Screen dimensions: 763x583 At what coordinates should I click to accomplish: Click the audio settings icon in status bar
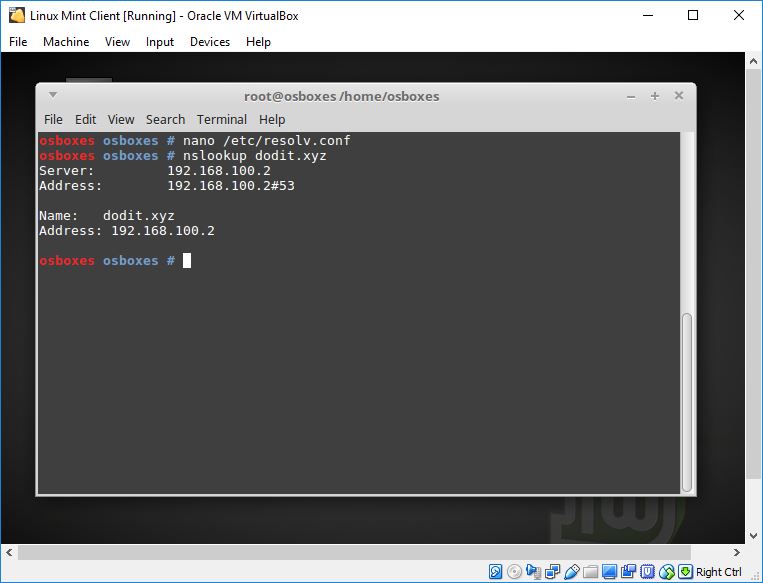533,571
